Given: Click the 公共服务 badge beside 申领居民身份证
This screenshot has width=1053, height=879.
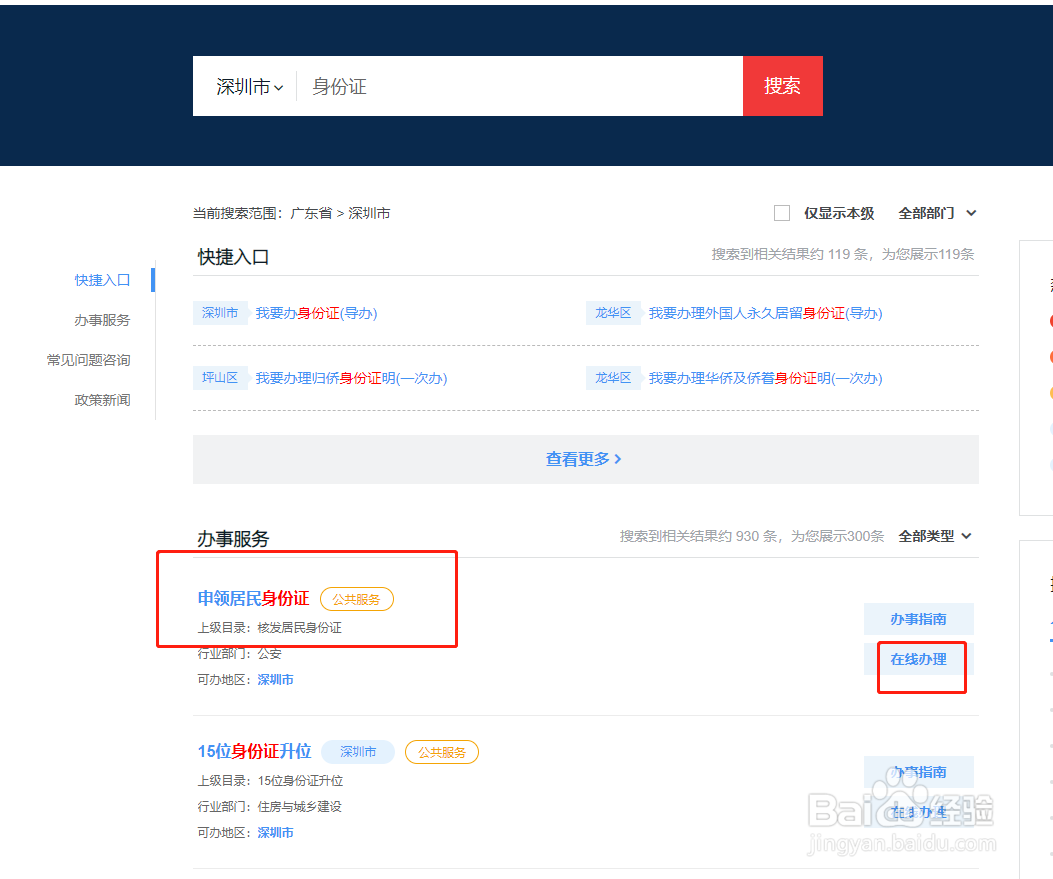Looking at the screenshot, I should point(356,599).
